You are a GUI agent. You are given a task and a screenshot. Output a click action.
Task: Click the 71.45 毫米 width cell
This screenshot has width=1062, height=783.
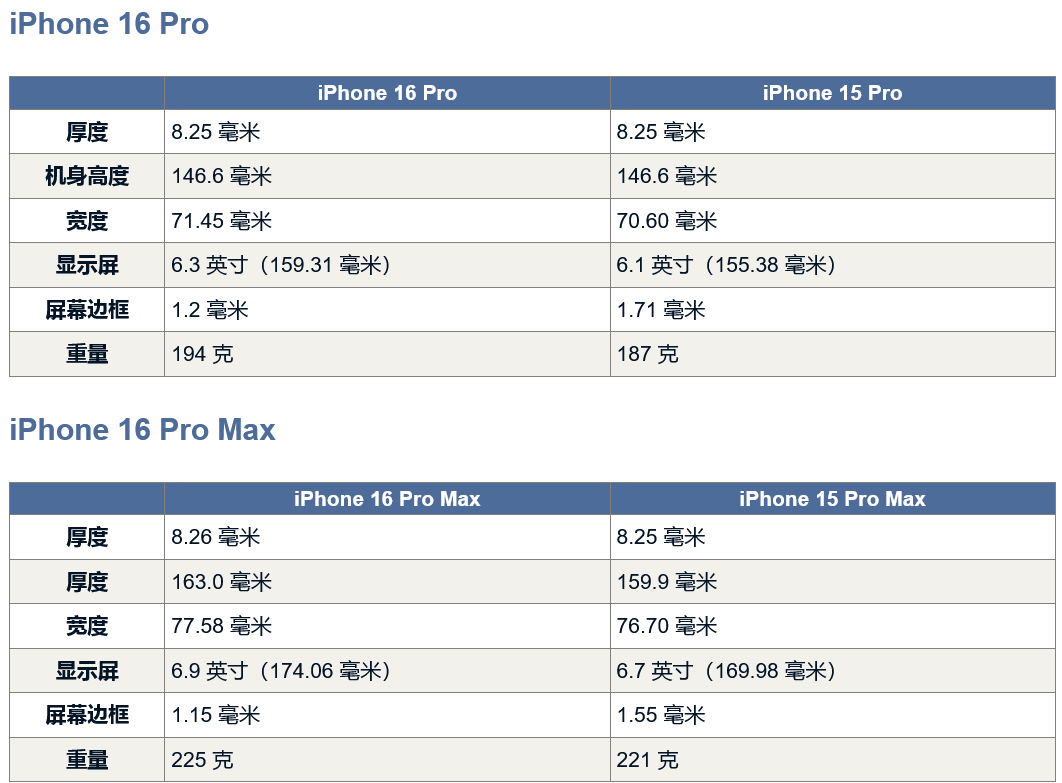point(387,221)
